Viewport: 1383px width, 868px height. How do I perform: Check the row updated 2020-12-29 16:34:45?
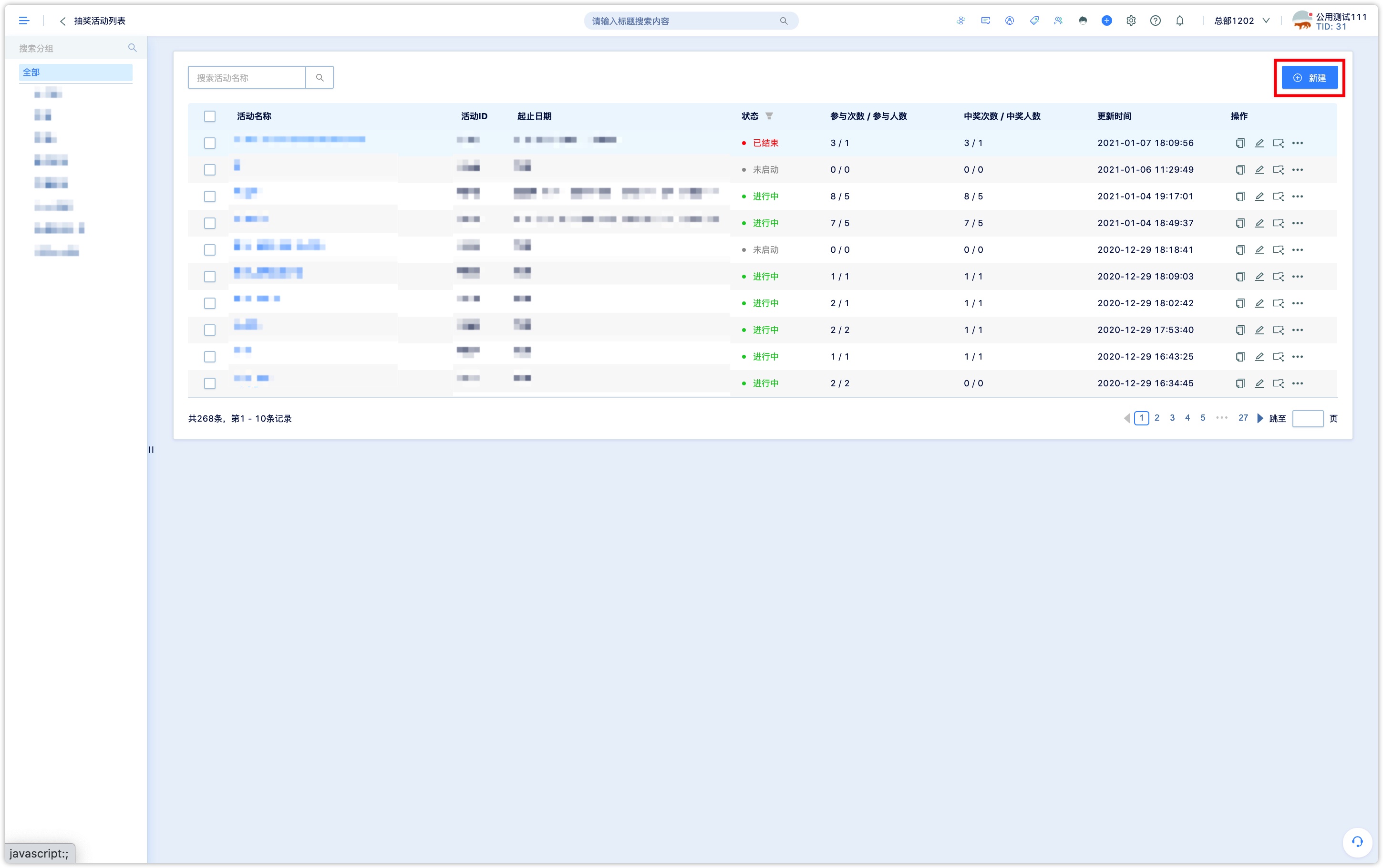[x=209, y=383]
